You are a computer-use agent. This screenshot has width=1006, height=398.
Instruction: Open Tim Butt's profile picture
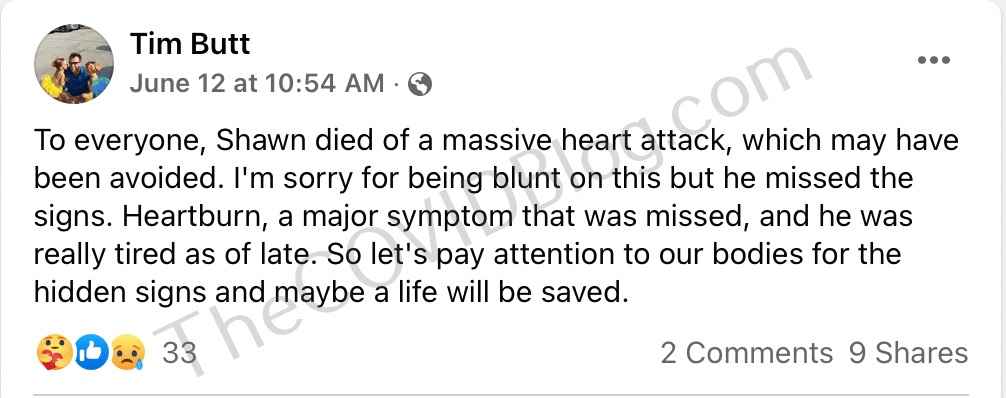pos(74,64)
